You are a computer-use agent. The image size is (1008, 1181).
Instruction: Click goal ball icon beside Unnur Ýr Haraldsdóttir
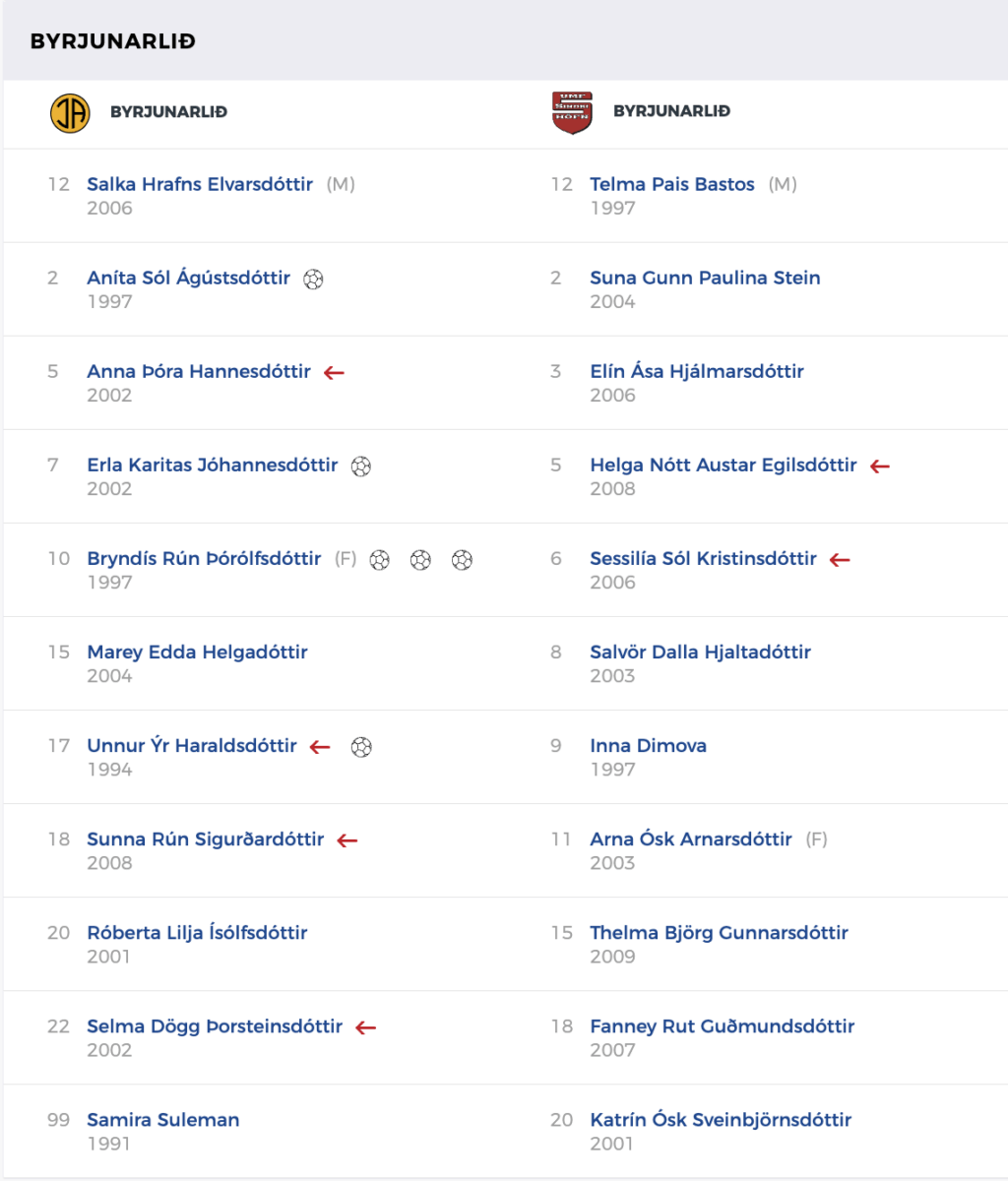361,746
